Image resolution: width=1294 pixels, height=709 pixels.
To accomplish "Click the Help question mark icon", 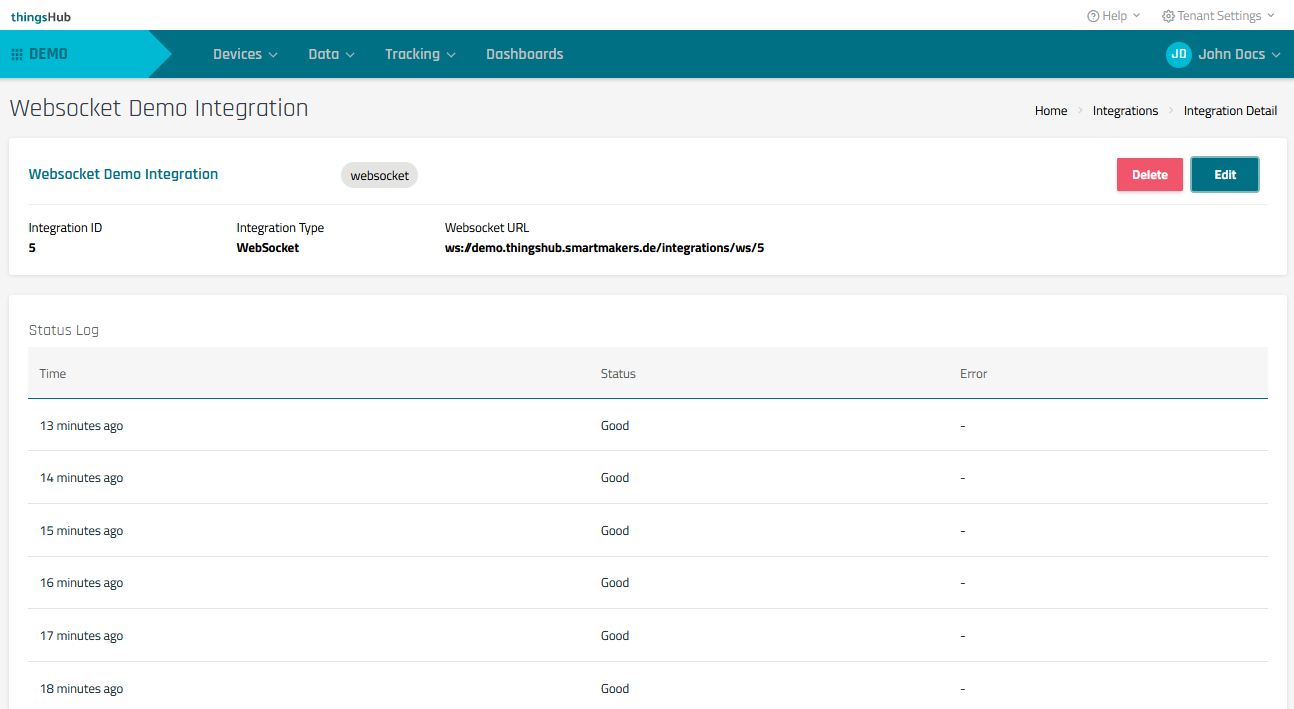I will [x=1093, y=16].
